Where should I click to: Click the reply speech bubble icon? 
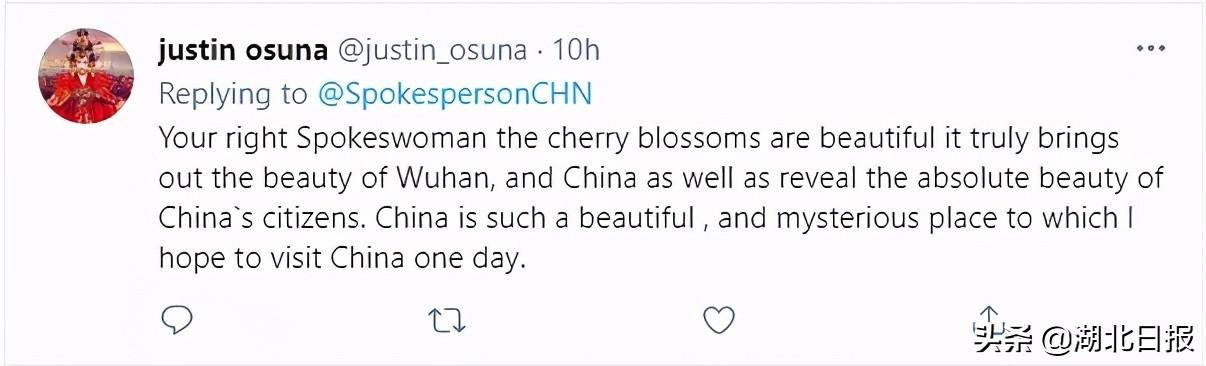click(177, 320)
